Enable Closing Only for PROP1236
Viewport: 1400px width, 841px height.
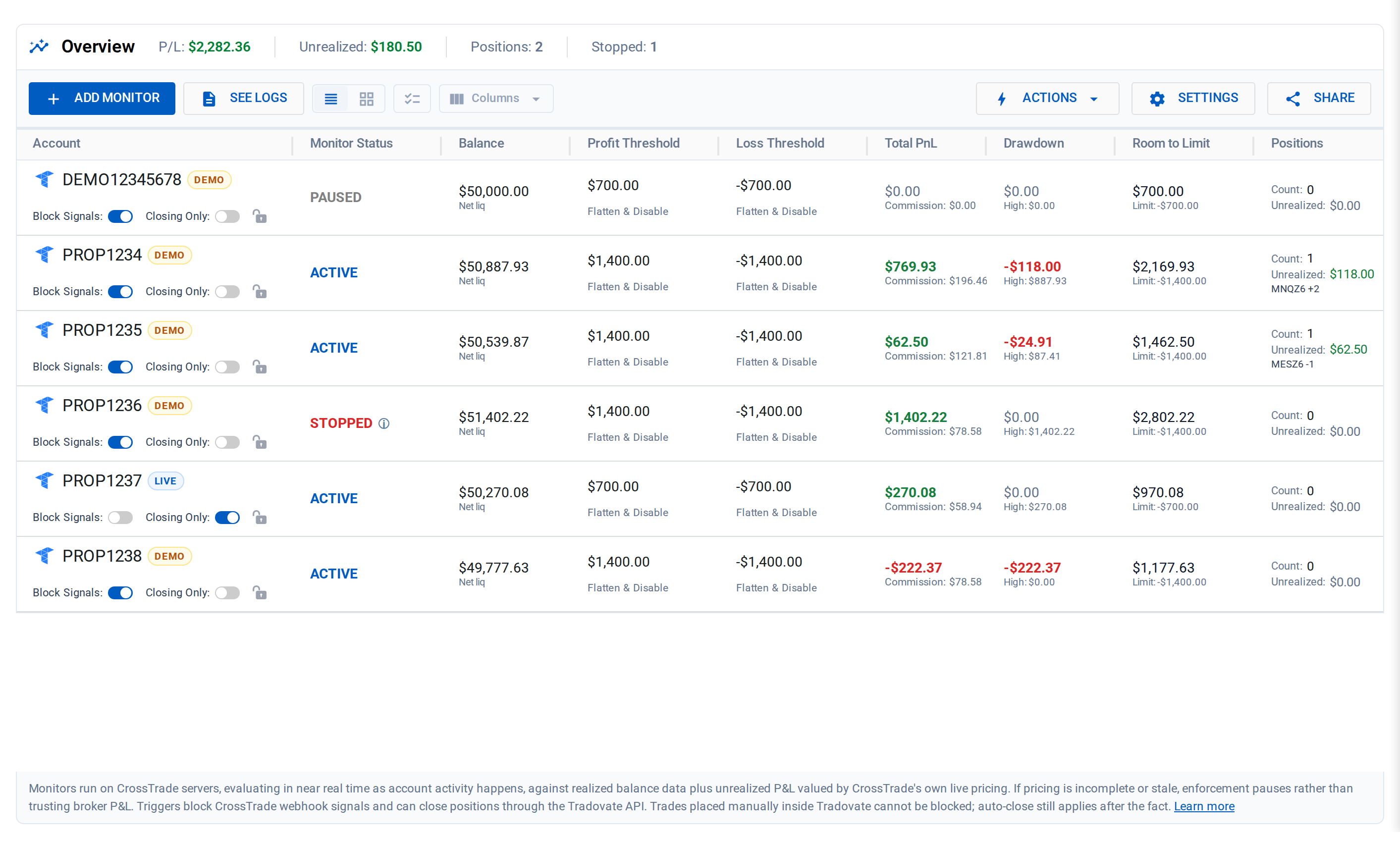pos(227,443)
